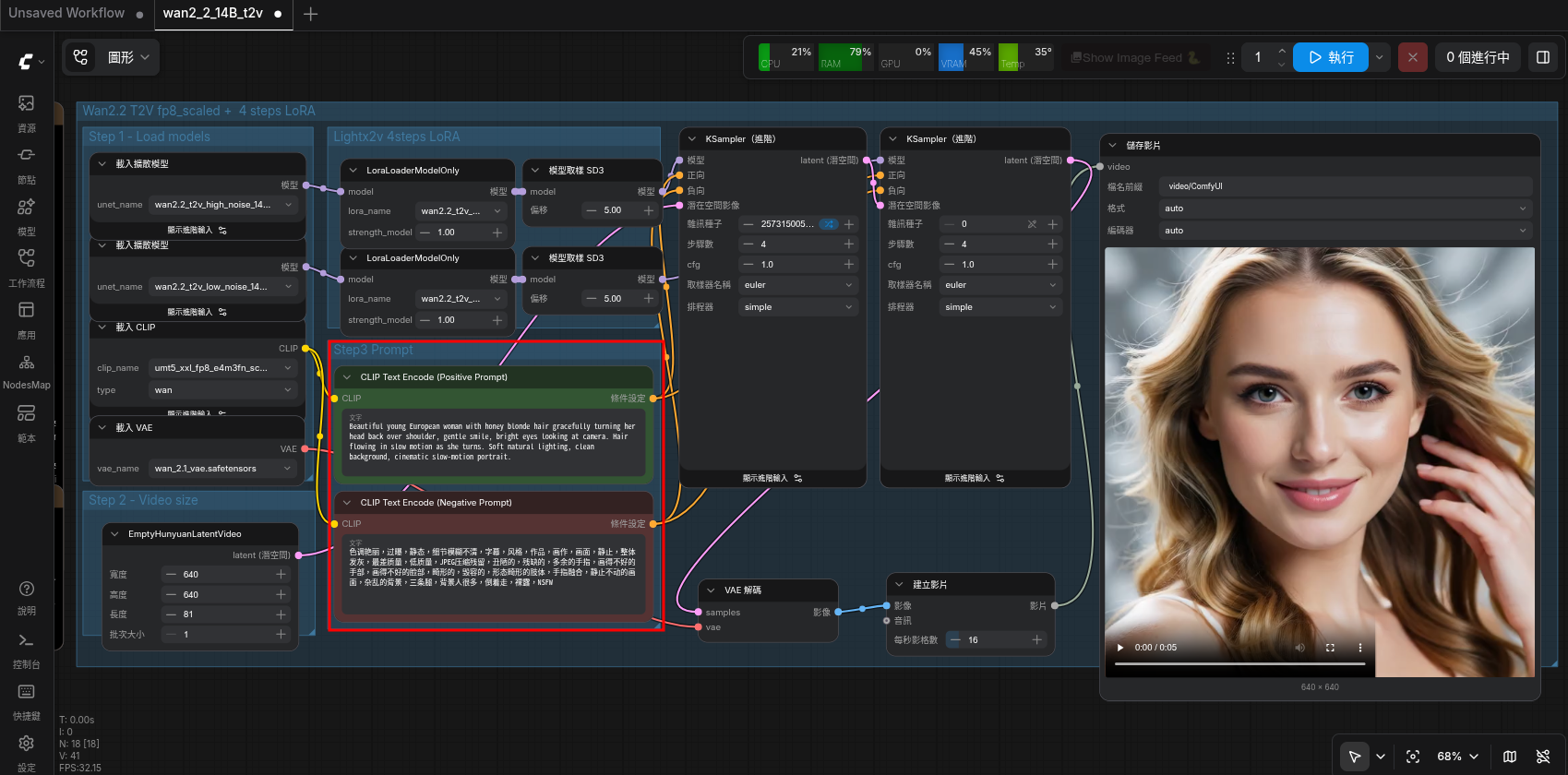1568x775 pixels.
Task: Click the fit view icon in bottom toolbar
Action: [1413, 757]
